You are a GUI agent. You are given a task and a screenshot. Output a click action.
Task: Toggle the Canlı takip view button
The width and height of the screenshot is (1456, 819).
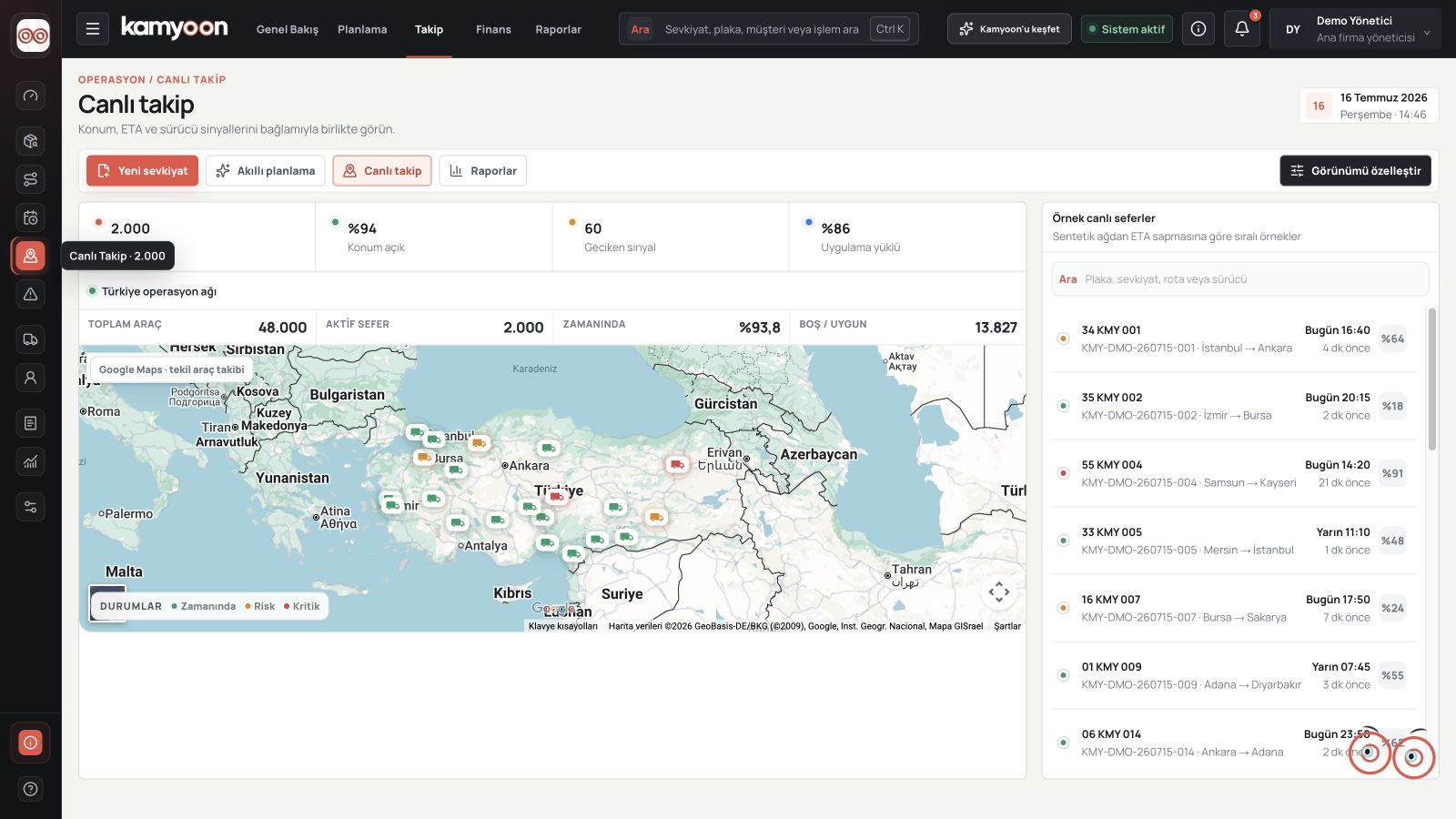click(x=382, y=170)
